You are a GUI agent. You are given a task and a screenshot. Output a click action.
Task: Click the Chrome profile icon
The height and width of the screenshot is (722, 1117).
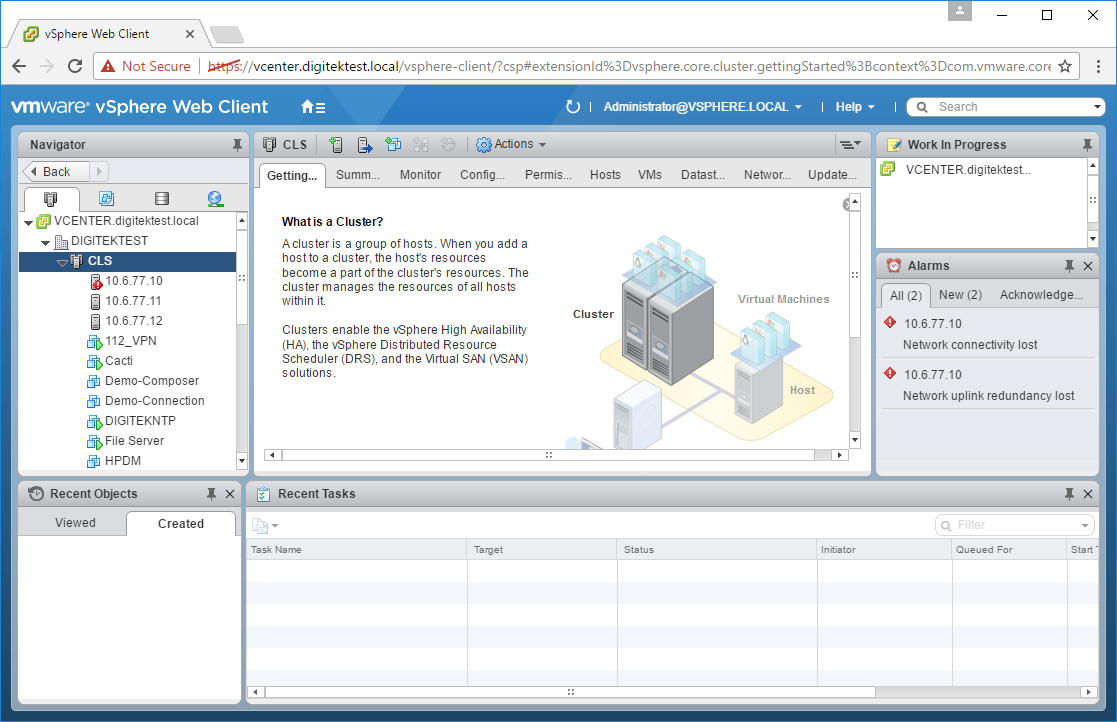point(960,11)
